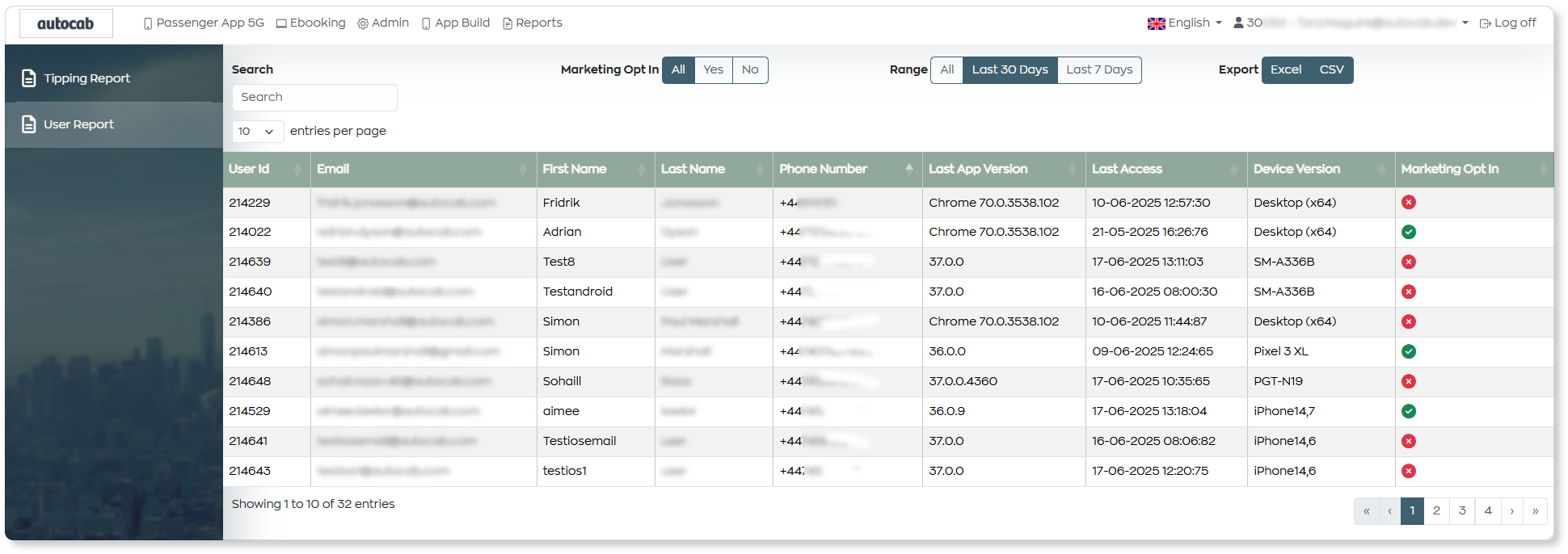
Task: Click the green opt-in icon for Adrian
Action: click(x=1409, y=233)
